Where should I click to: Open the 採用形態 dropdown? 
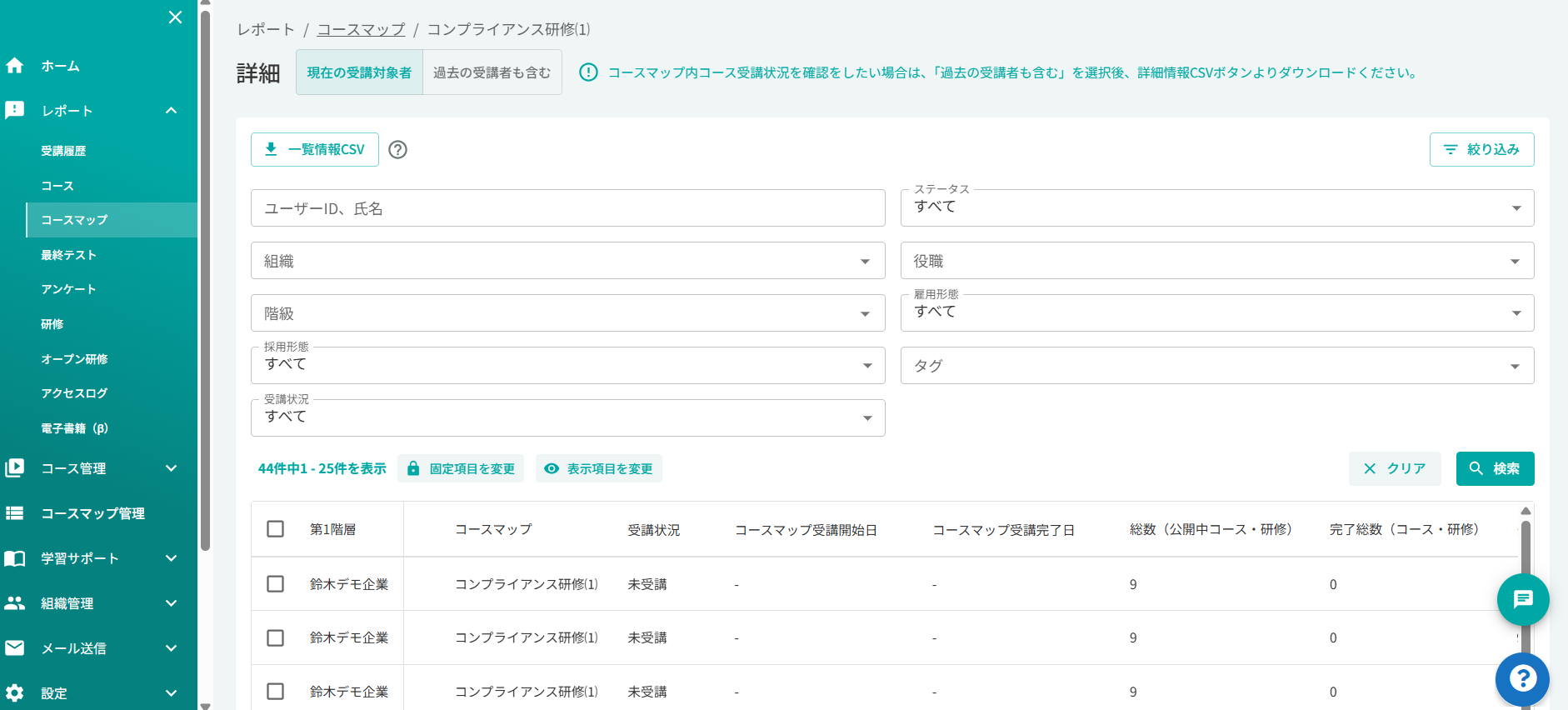(x=567, y=366)
